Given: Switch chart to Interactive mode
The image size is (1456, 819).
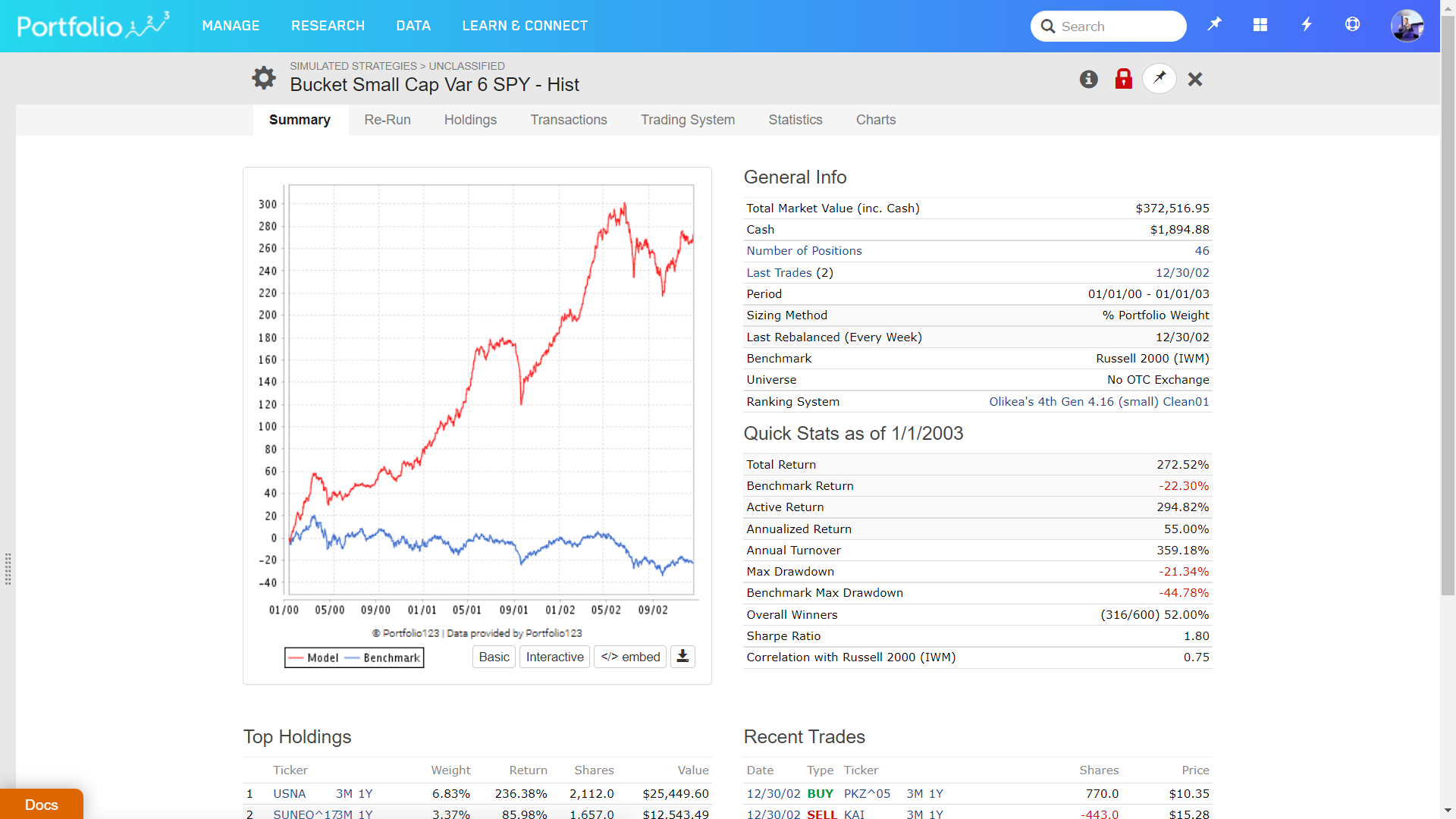Looking at the screenshot, I should pos(554,657).
